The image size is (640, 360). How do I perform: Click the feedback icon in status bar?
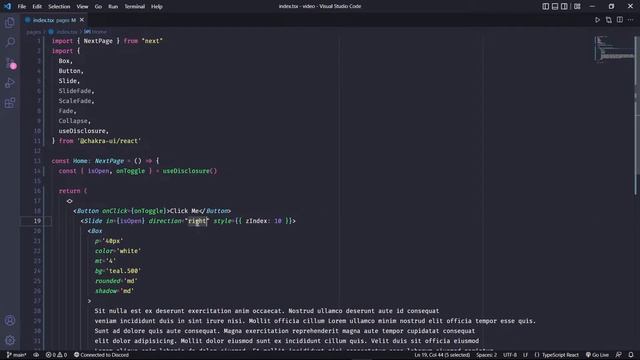619,355
